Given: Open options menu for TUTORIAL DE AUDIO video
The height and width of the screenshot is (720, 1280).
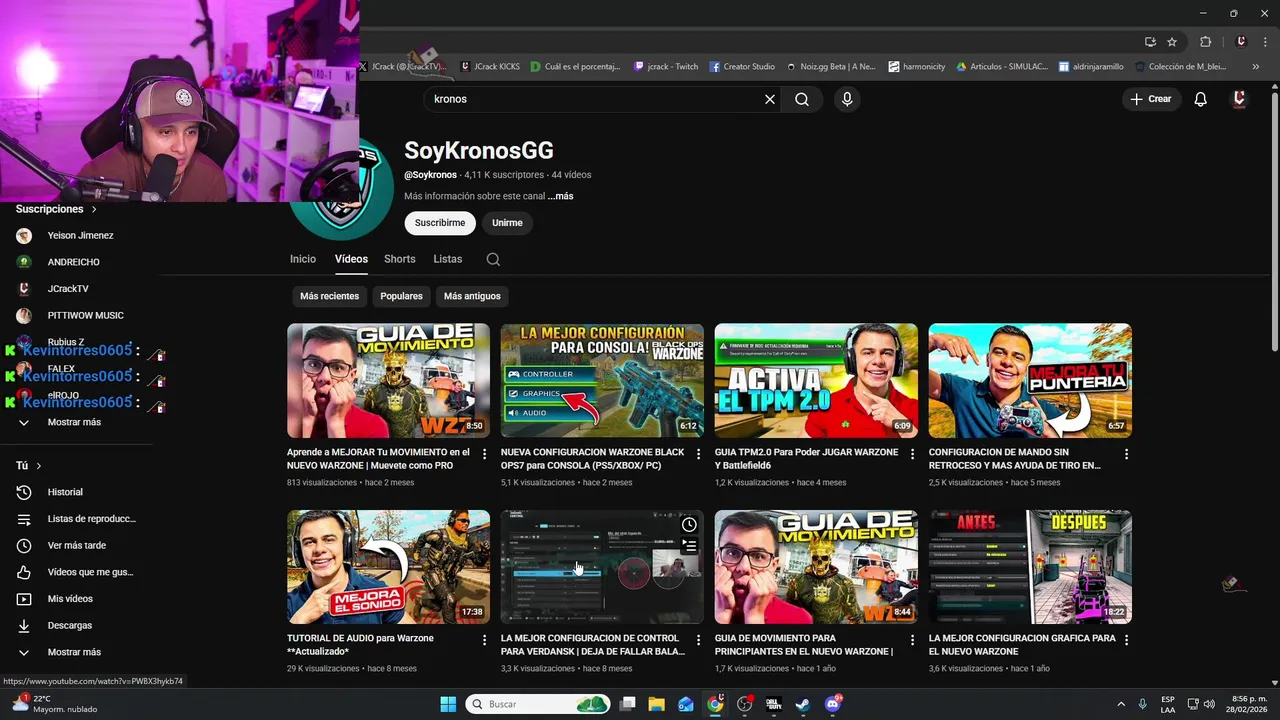Looking at the screenshot, I should [485, 640].
